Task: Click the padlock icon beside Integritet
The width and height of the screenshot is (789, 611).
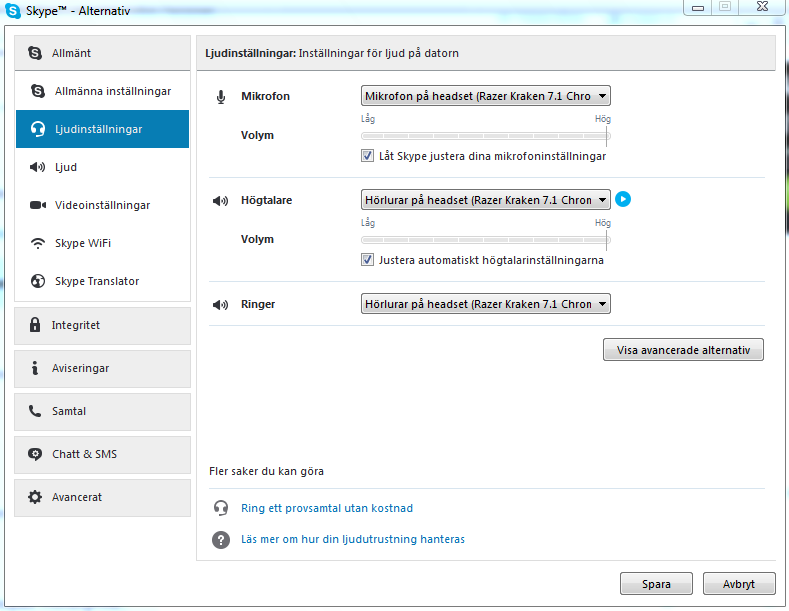Action: (x=35, y=325)
